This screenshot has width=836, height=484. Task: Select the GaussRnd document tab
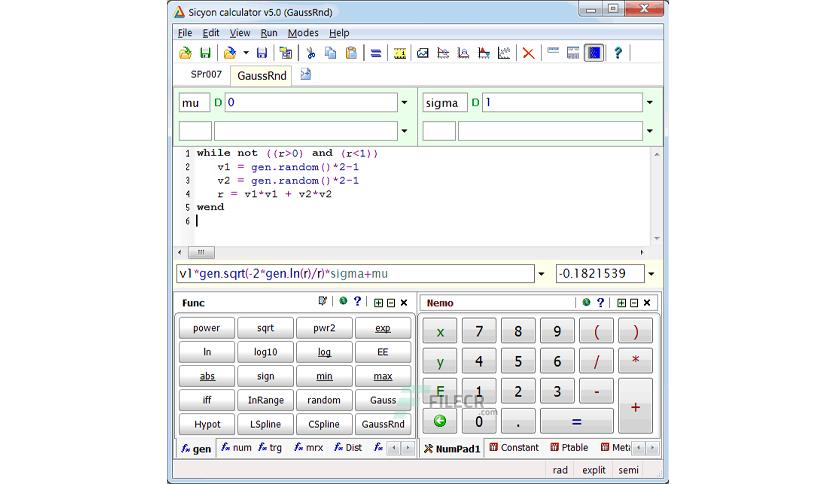[x=262, y=76]
